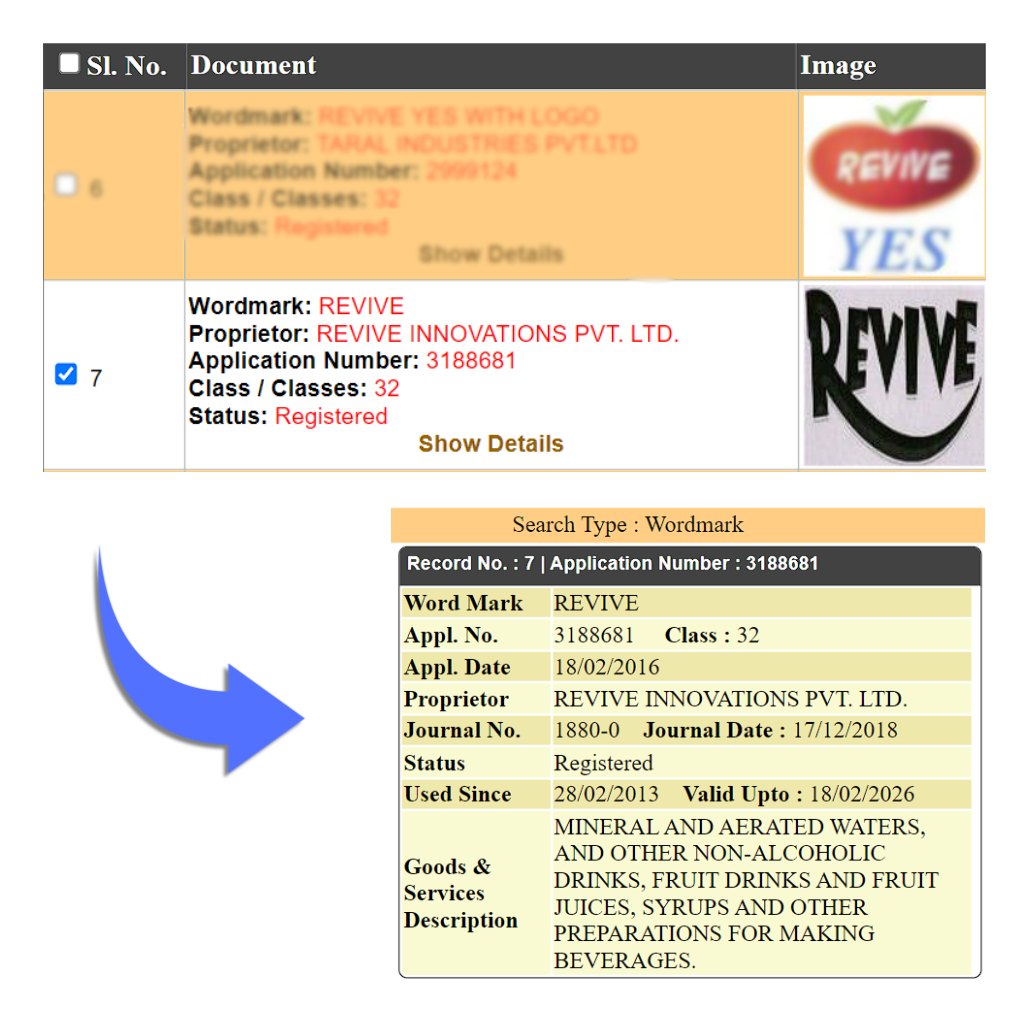The height and width of the screenshot is (1024, 1024).
Task: Expand Show Details for the REVIVE wordmark
Action: 490,444
